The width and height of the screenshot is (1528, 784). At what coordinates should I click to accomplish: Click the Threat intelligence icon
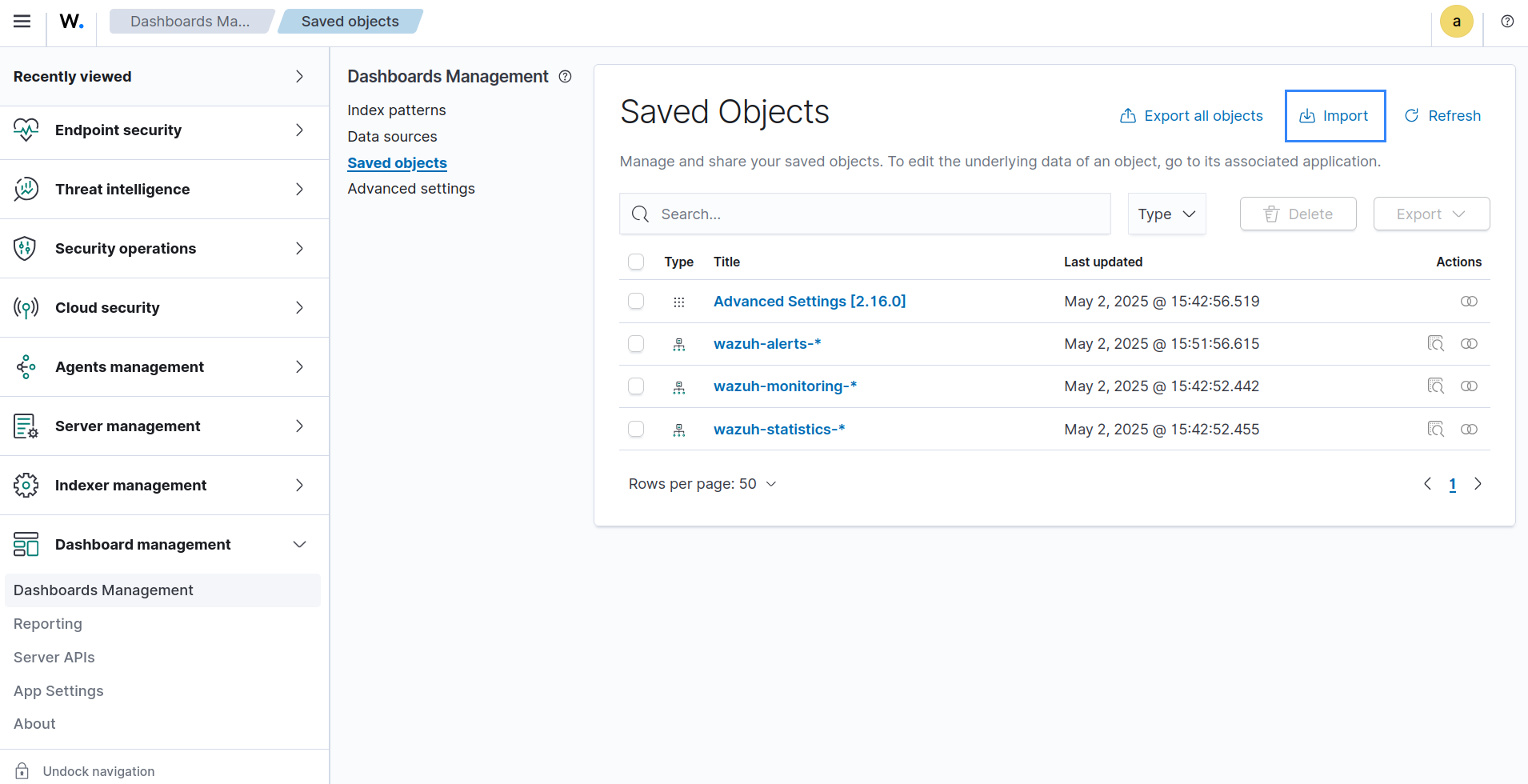pyautogui.click(x=26, y=189)
